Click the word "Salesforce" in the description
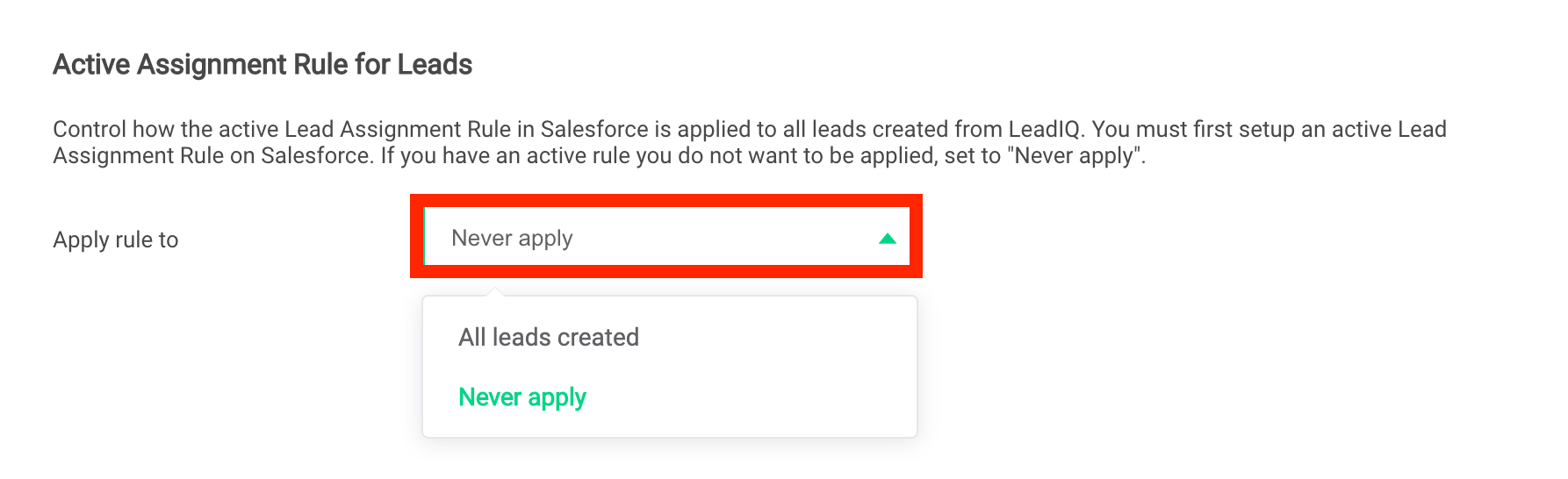Image resolution: width=1568 pixels, height=479 pixels. coord(593,130)
